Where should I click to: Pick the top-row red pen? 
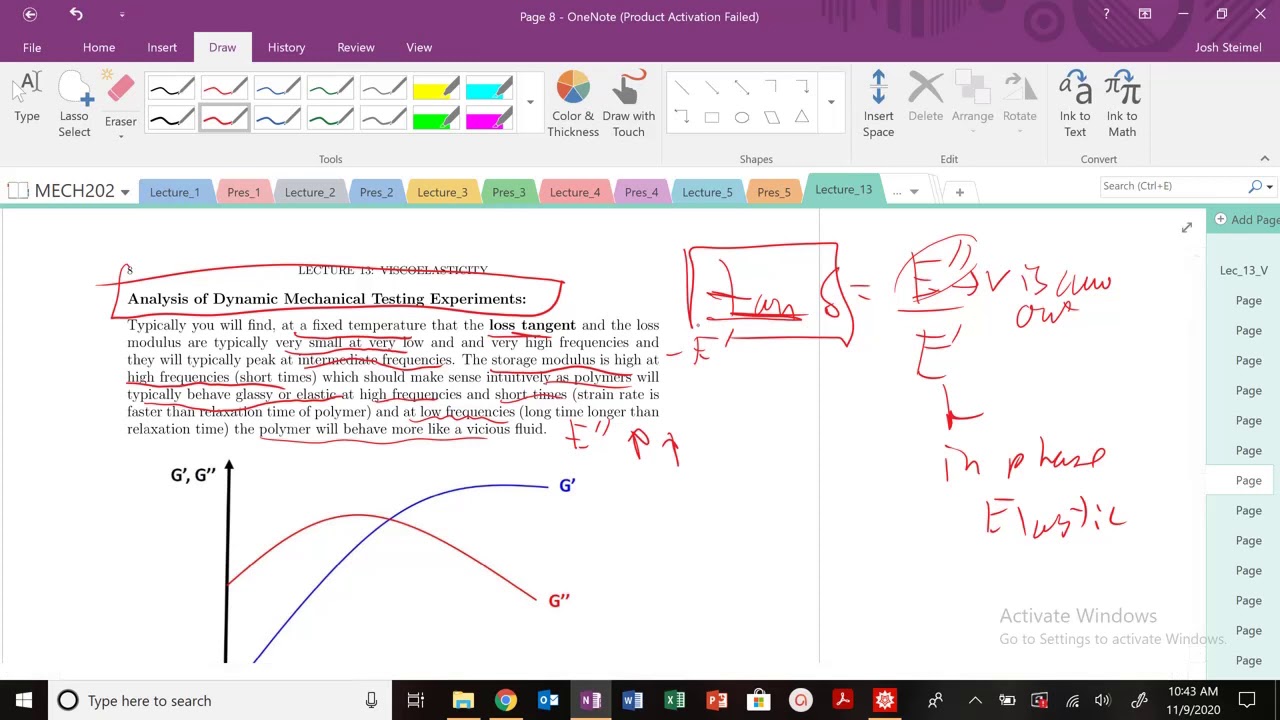[224, 90]
